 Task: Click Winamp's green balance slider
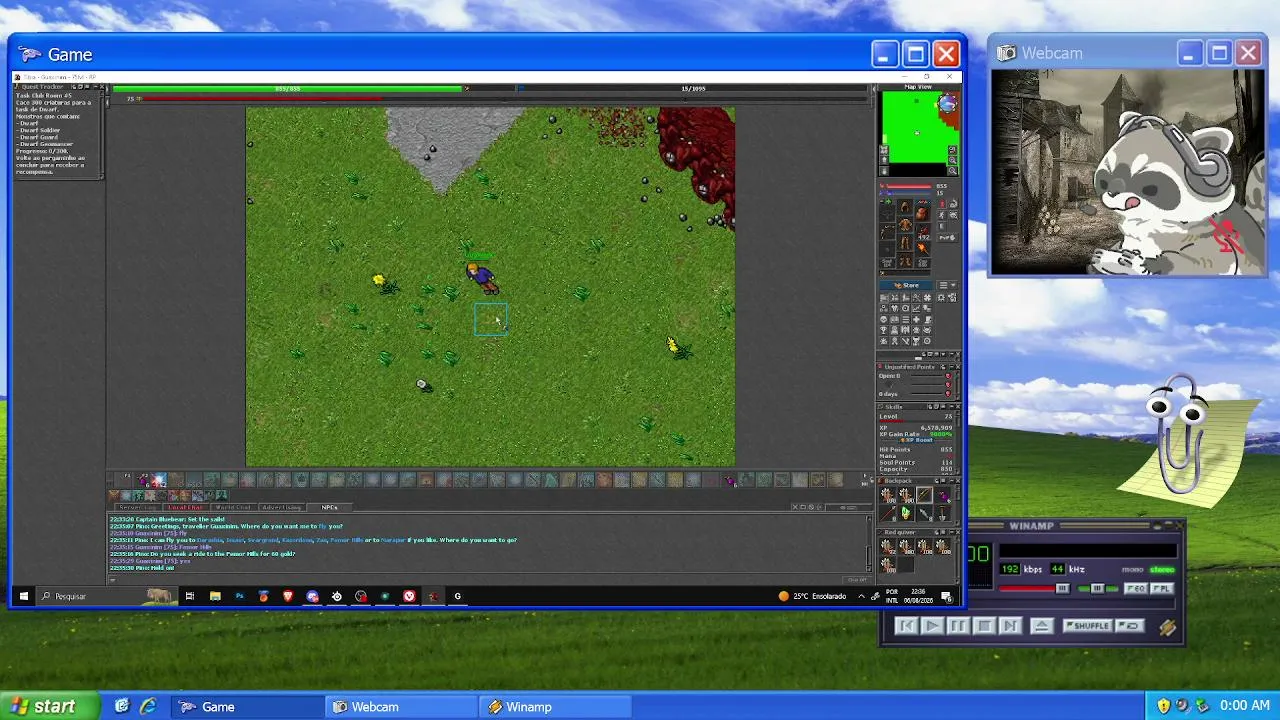coord(1097,589)
